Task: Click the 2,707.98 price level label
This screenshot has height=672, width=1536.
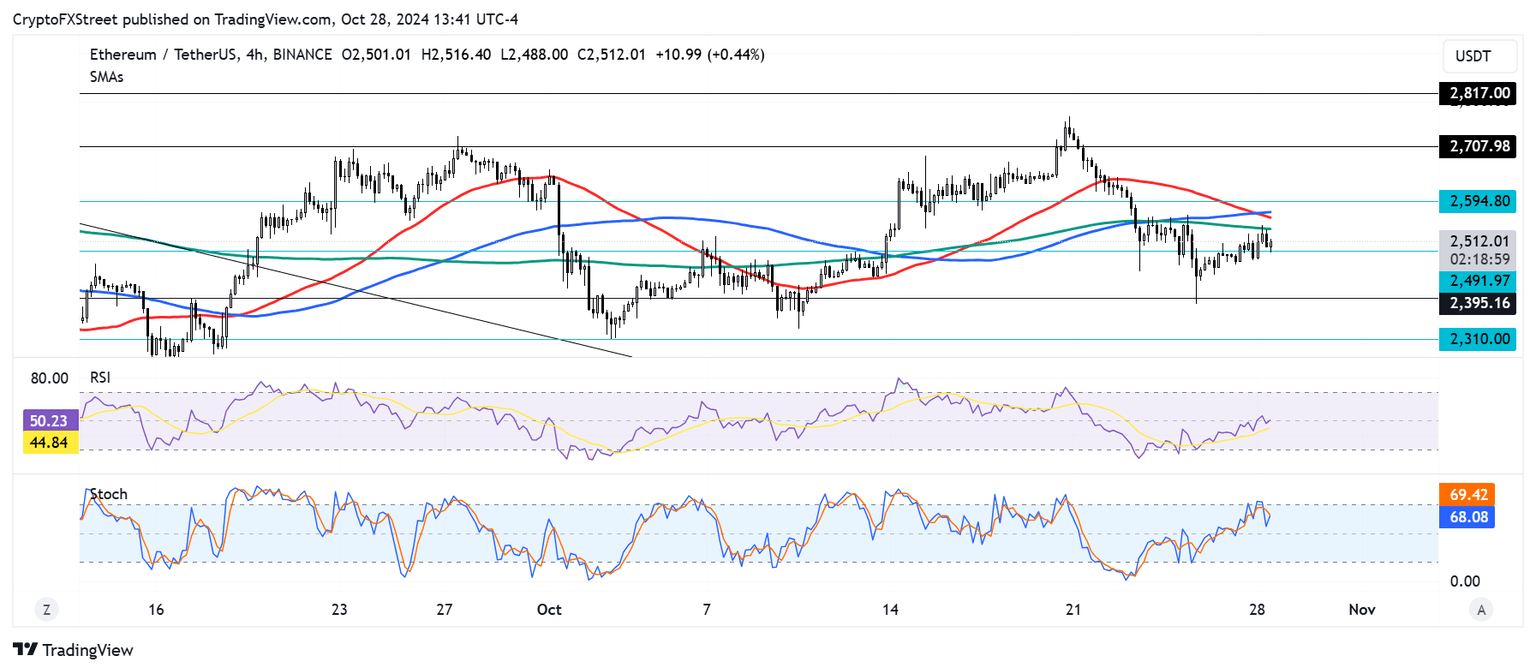Action: click(1479, 147)
